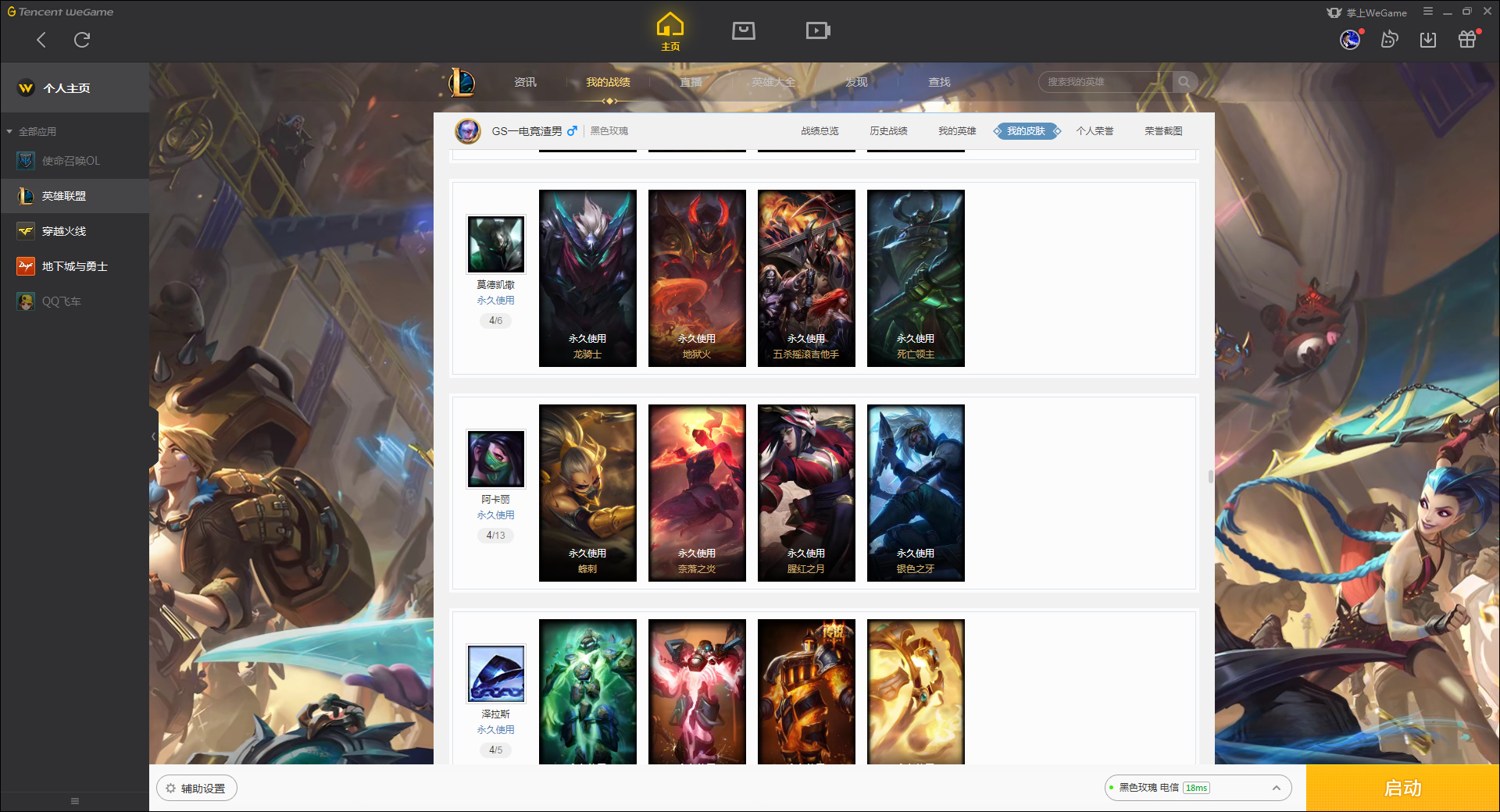Viewport: 1500px width, 812px height.
Task: Open the video live icon in top bar
Action: pos(818,30)
